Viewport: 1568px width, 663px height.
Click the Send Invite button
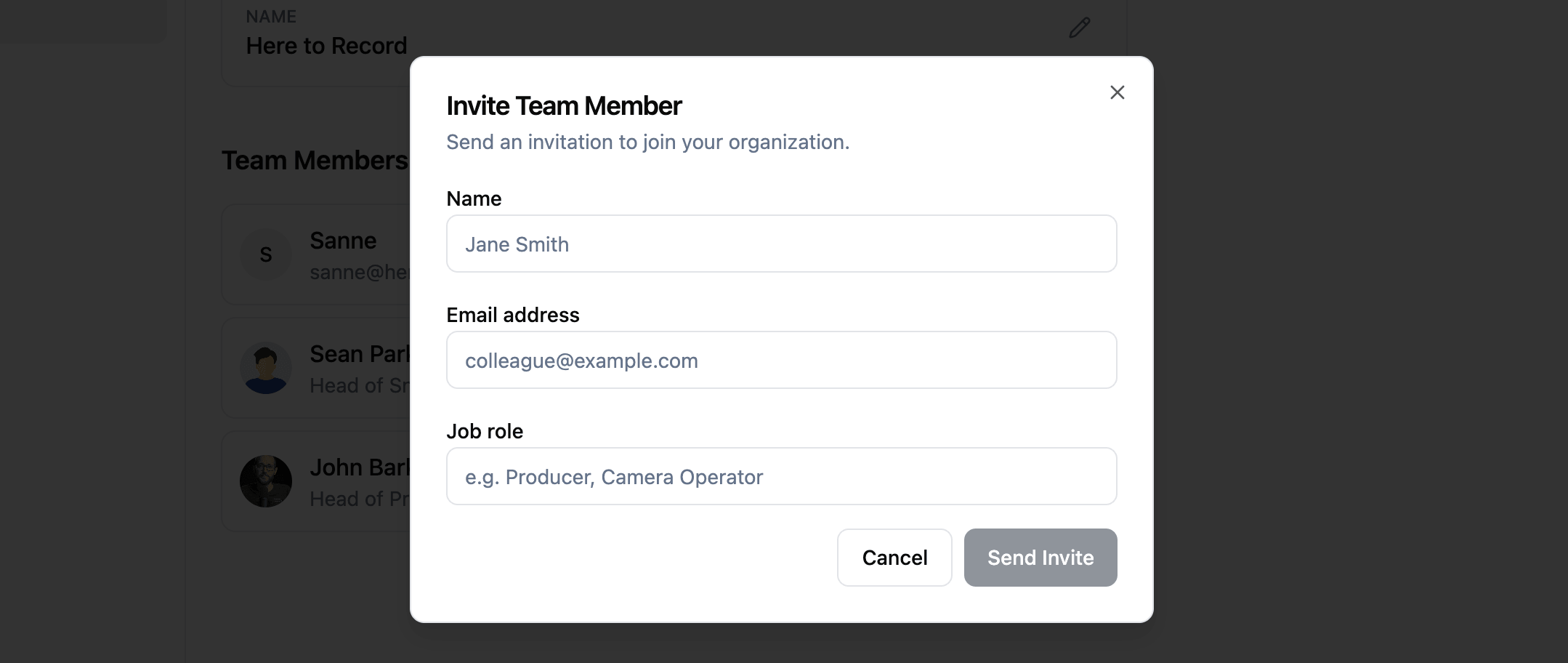pyautogui.click(x=1040, y=558)
